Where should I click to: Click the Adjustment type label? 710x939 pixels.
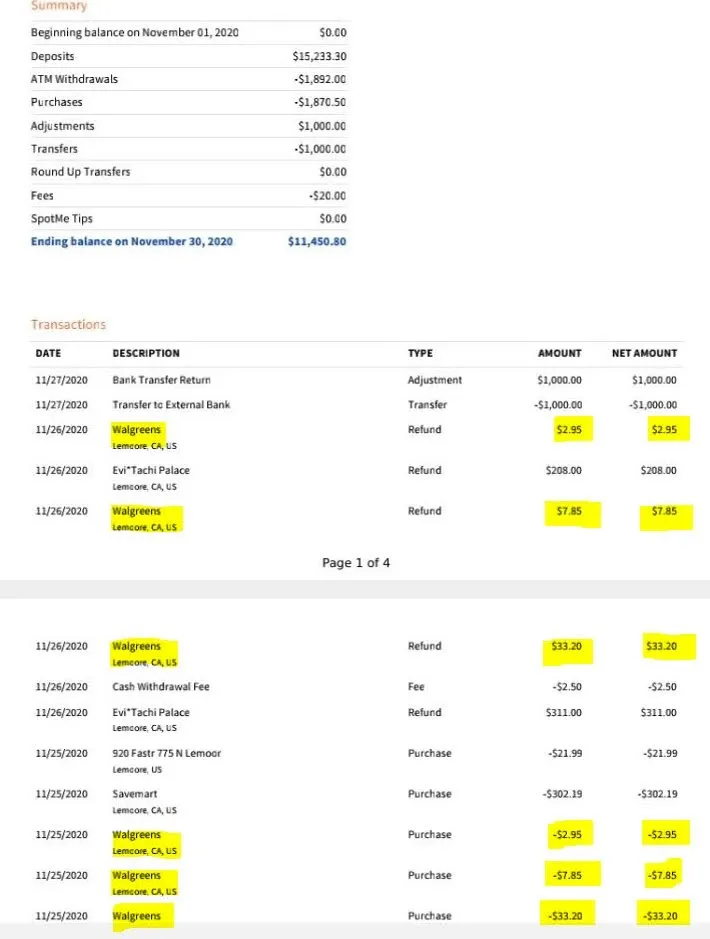point(435,380)
